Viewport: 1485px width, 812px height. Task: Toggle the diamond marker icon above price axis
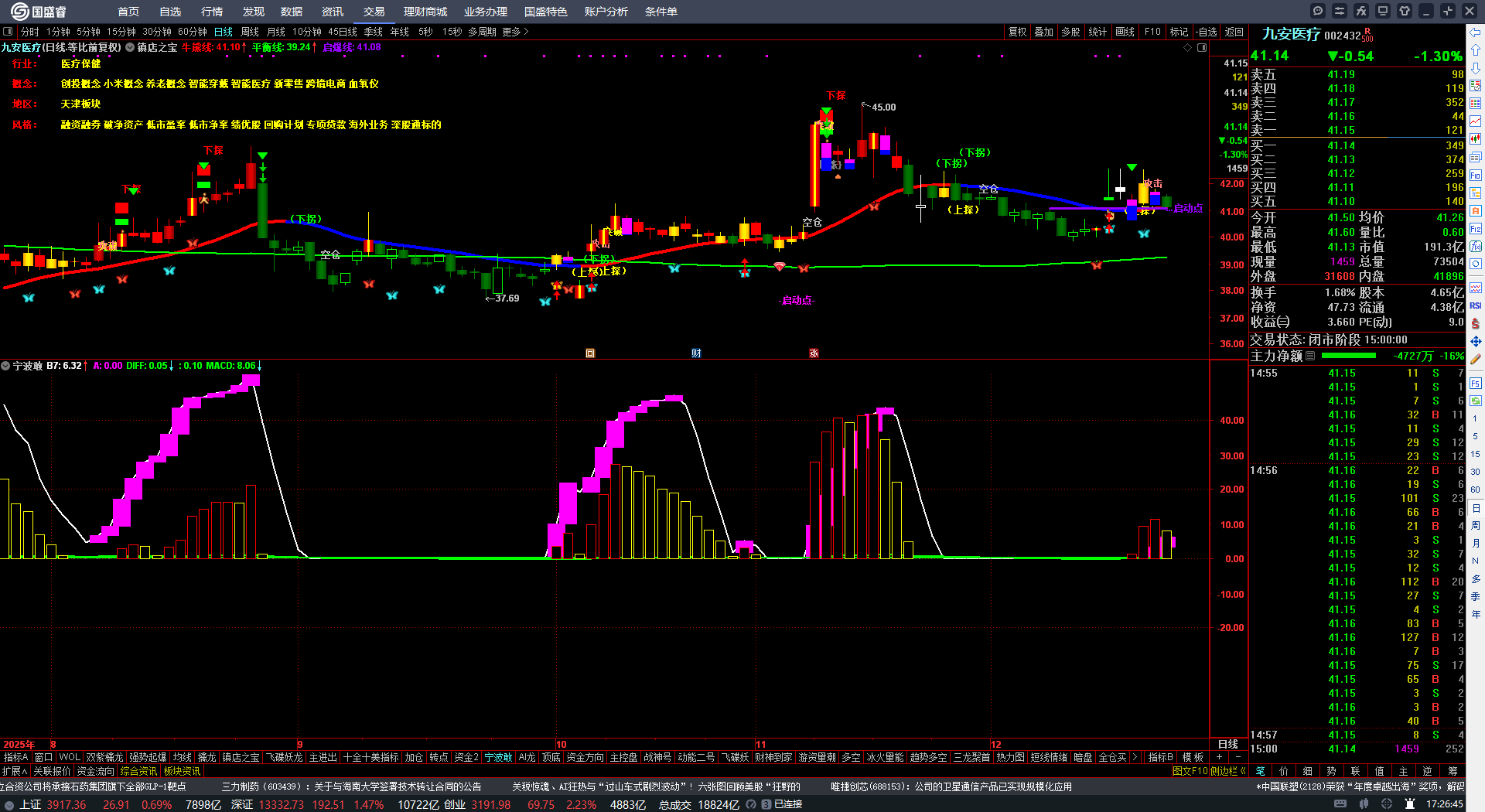pyautogui.click(x=1188, y=47)
